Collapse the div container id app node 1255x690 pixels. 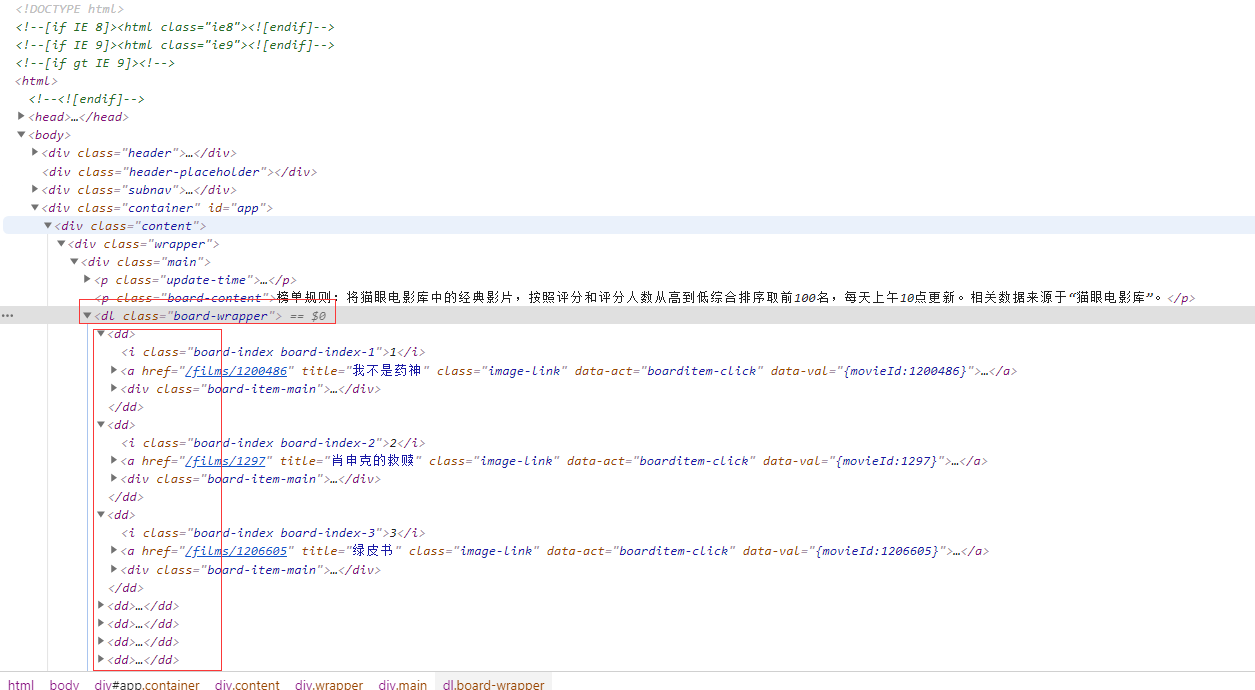tap(35, 207)
